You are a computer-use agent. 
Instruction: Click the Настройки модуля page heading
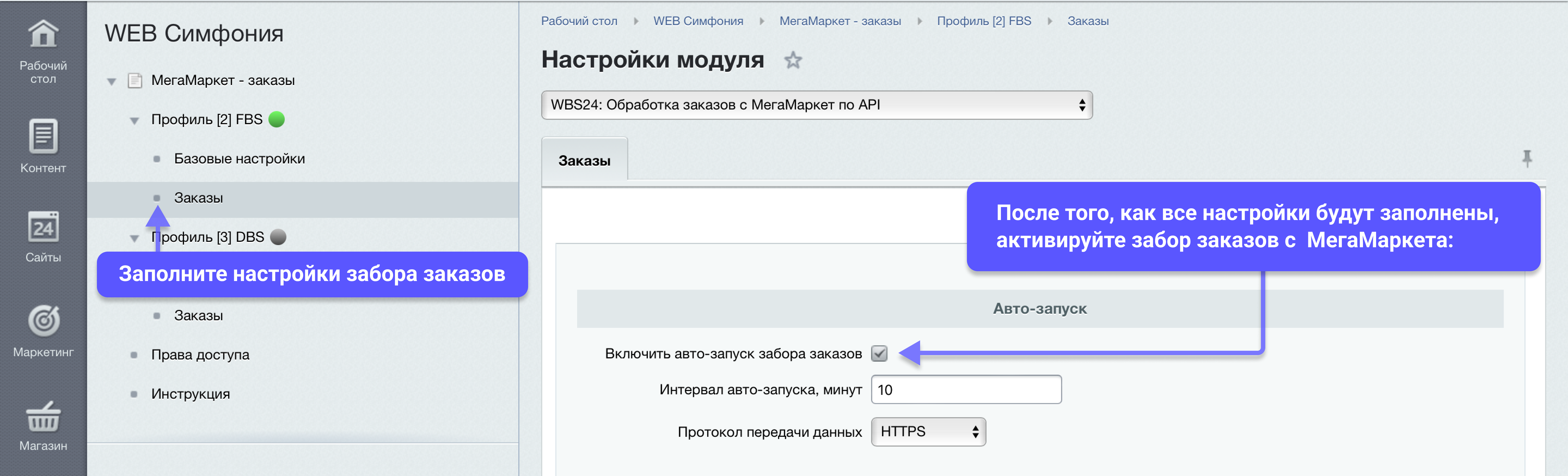point(653,60)
